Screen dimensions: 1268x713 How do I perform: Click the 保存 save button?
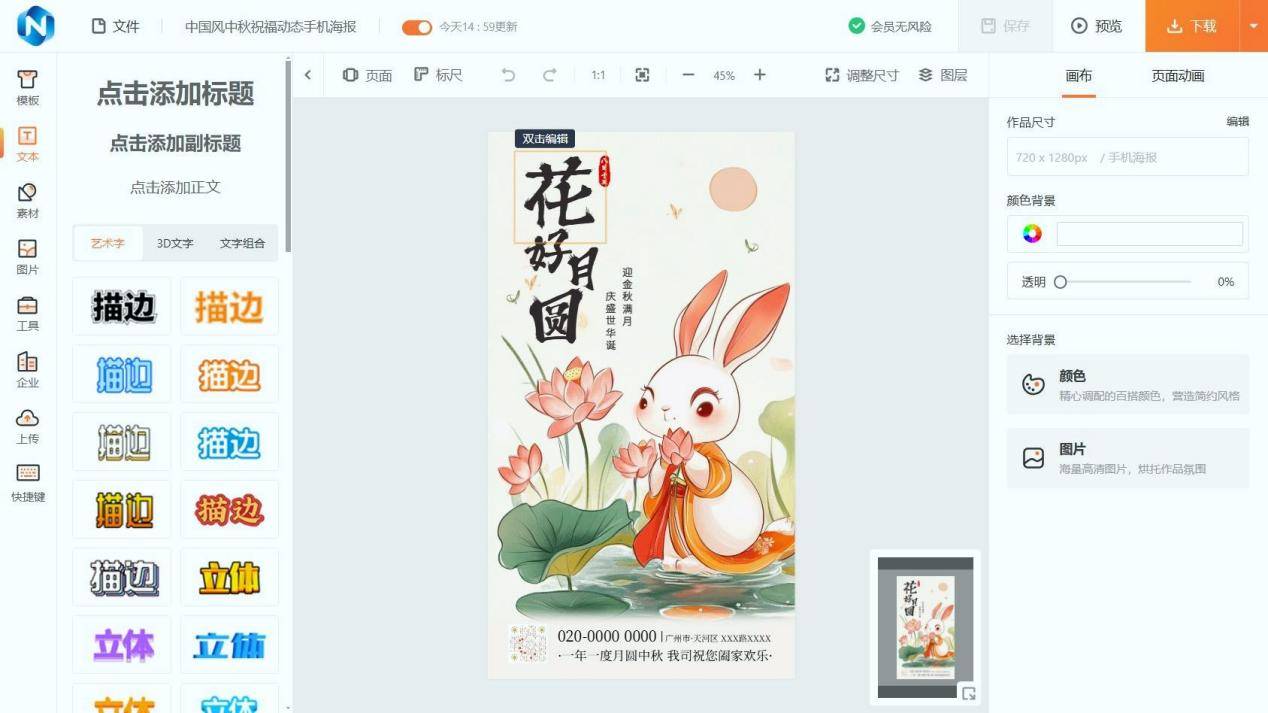(x=1005, y=26)
